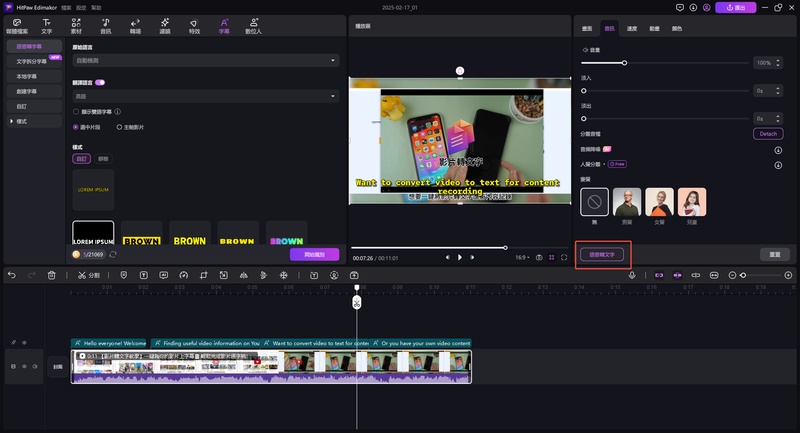Open the Text (文字) tool tab
800x433 pixels.
(46, 26)
